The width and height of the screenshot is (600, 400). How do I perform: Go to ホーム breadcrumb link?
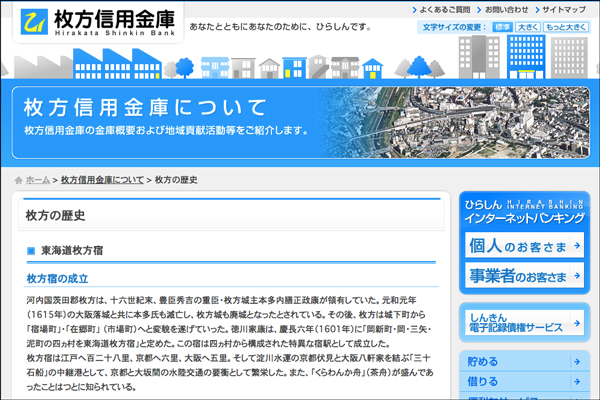pyautogui.click(x=38, y=180)
